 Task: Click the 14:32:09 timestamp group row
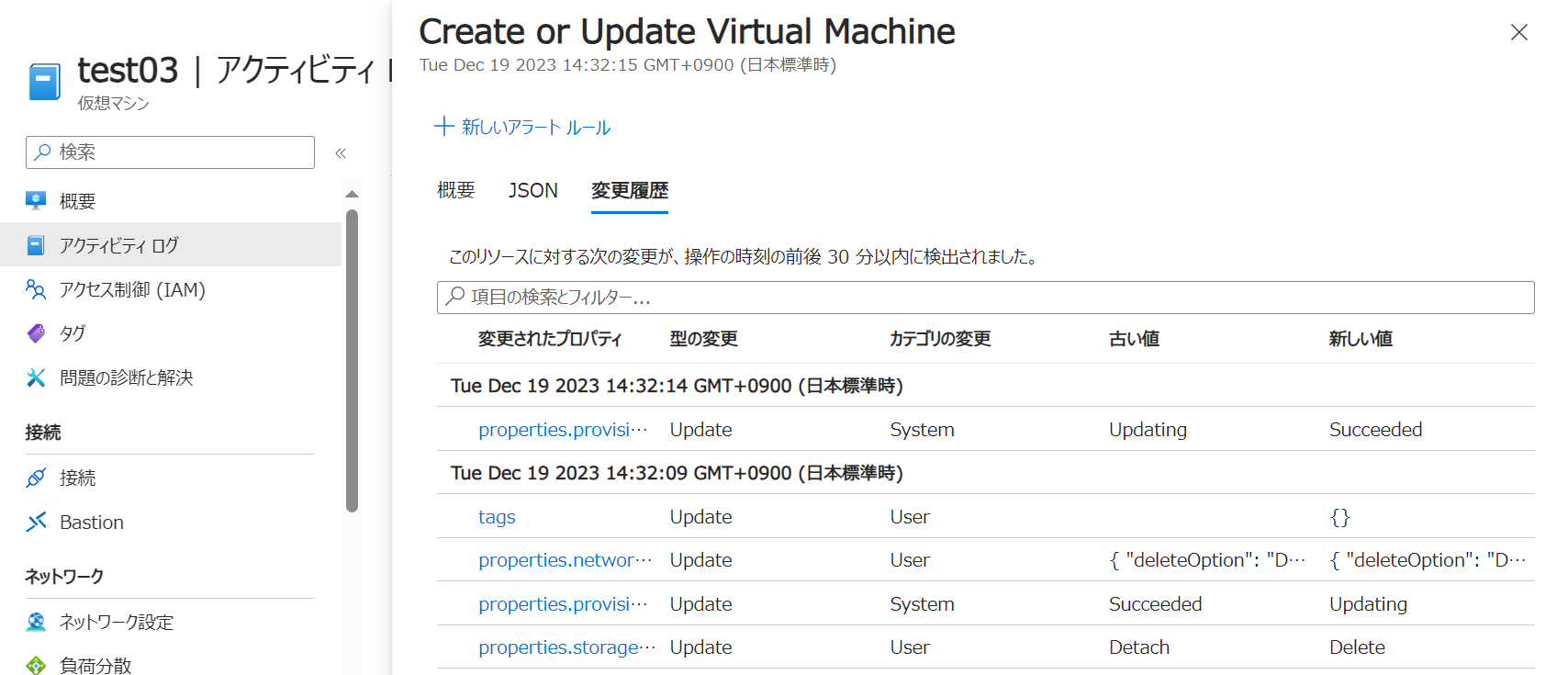pyautogui.click(x=985, y=473)
